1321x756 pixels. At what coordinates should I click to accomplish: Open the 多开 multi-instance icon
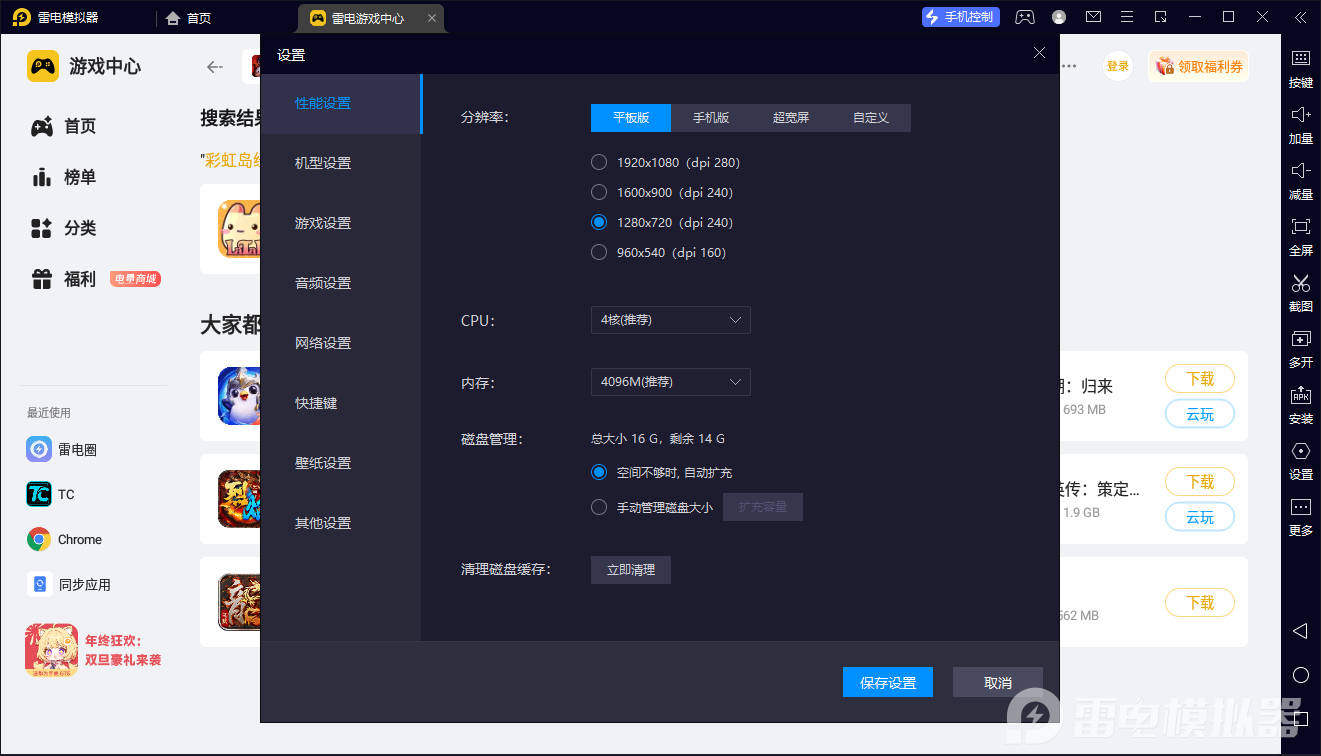[x=1300, y=339]
